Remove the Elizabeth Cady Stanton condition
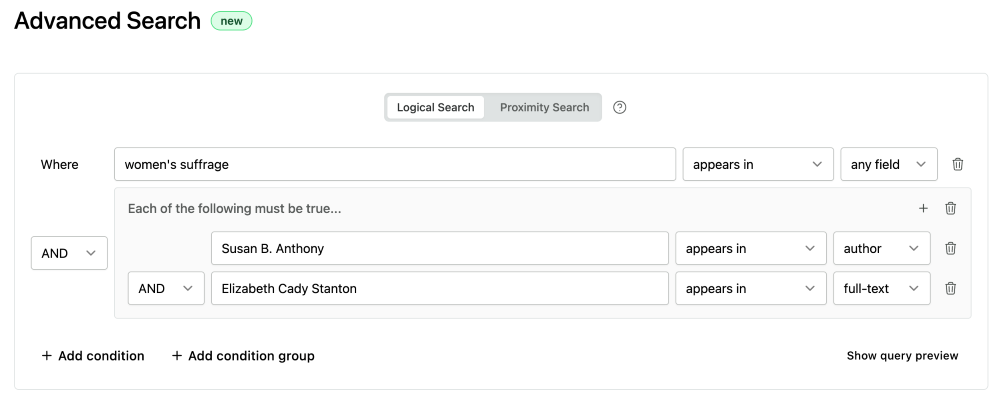1000x402 pixels. pos(950,289)
